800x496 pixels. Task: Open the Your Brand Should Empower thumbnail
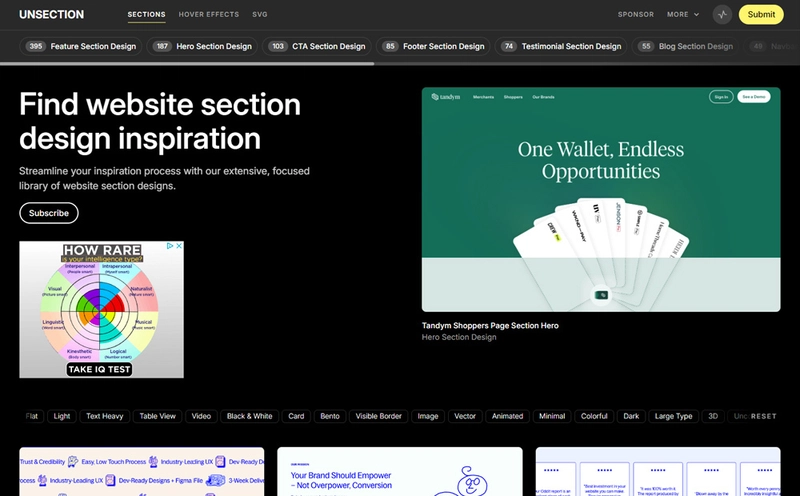coord(400,472)
